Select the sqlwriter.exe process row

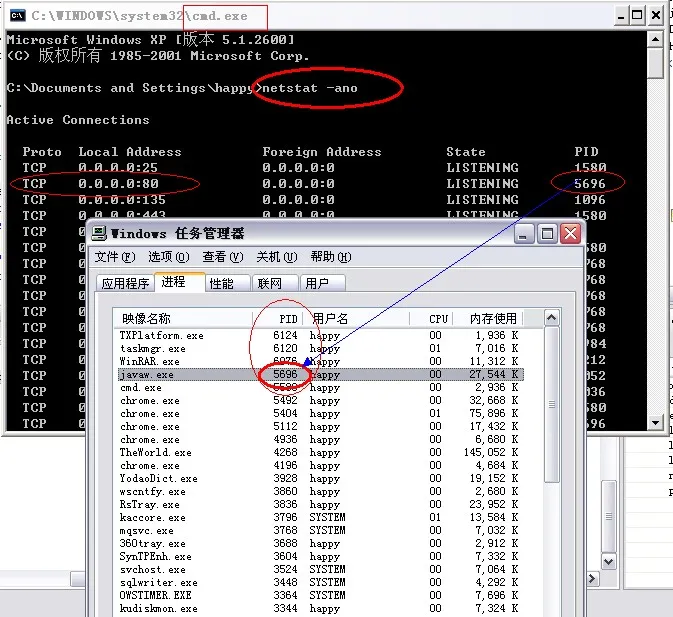[321, 583]
